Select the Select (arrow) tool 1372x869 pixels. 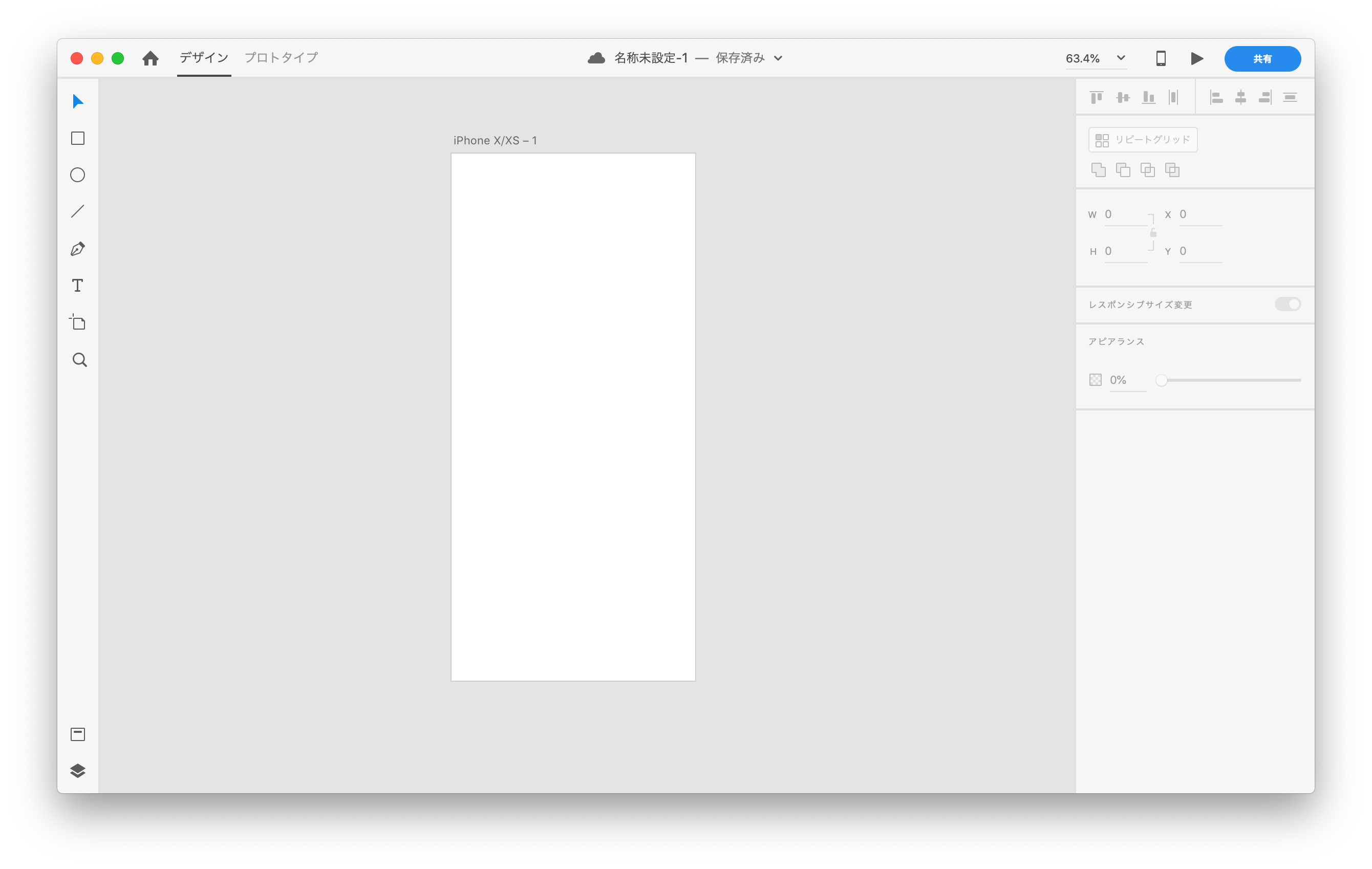pyautogui.click(x=78, y=101)
